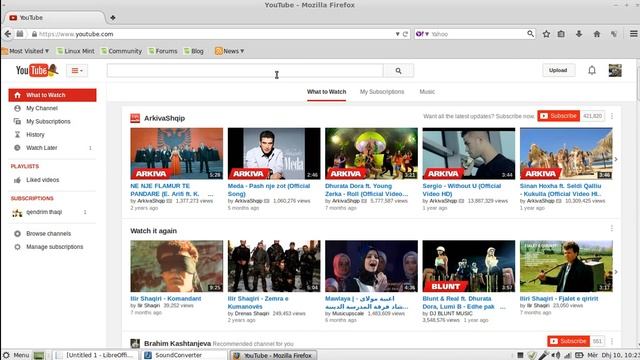The height and width of the screenshot is (360, 640).
Task: Focus the YouTube search field
Action: tap(245, 71)
